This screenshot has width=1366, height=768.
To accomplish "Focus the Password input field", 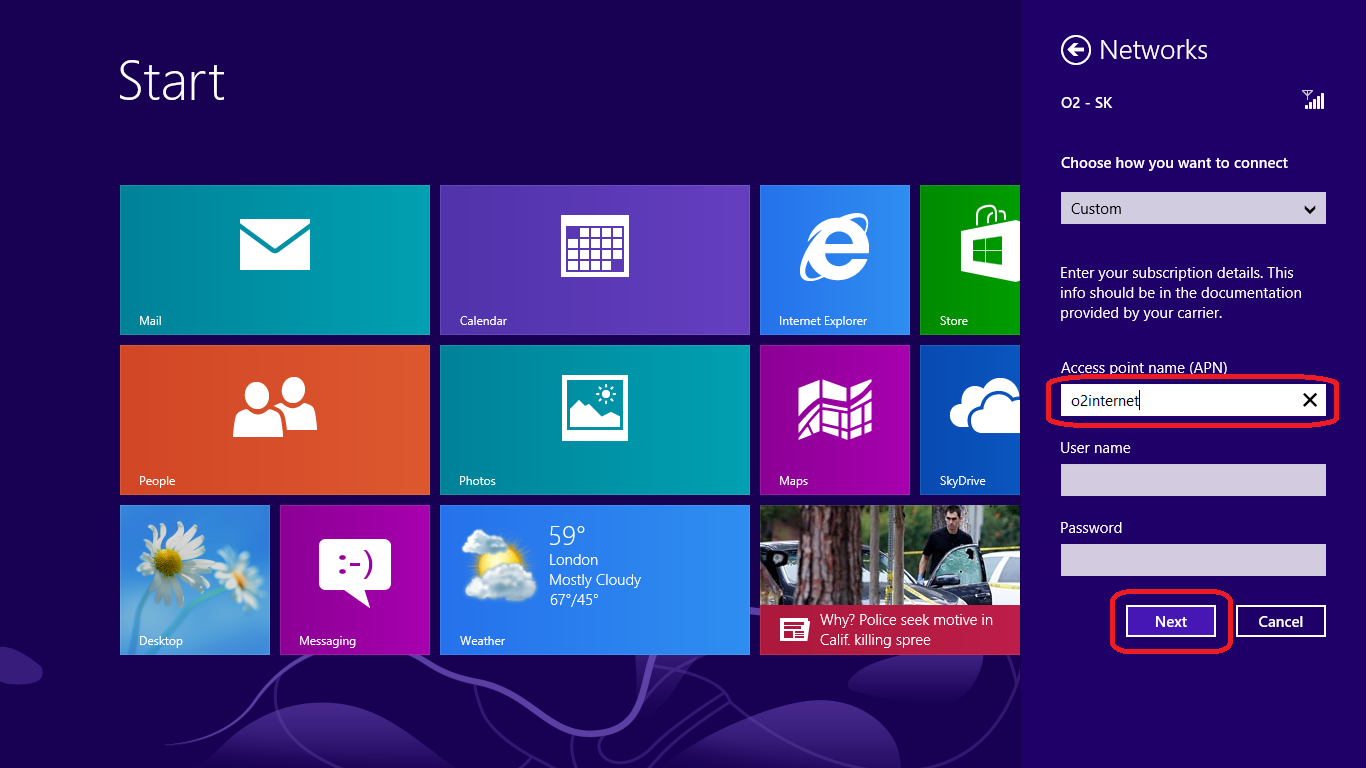I will tap(1192, 560).
